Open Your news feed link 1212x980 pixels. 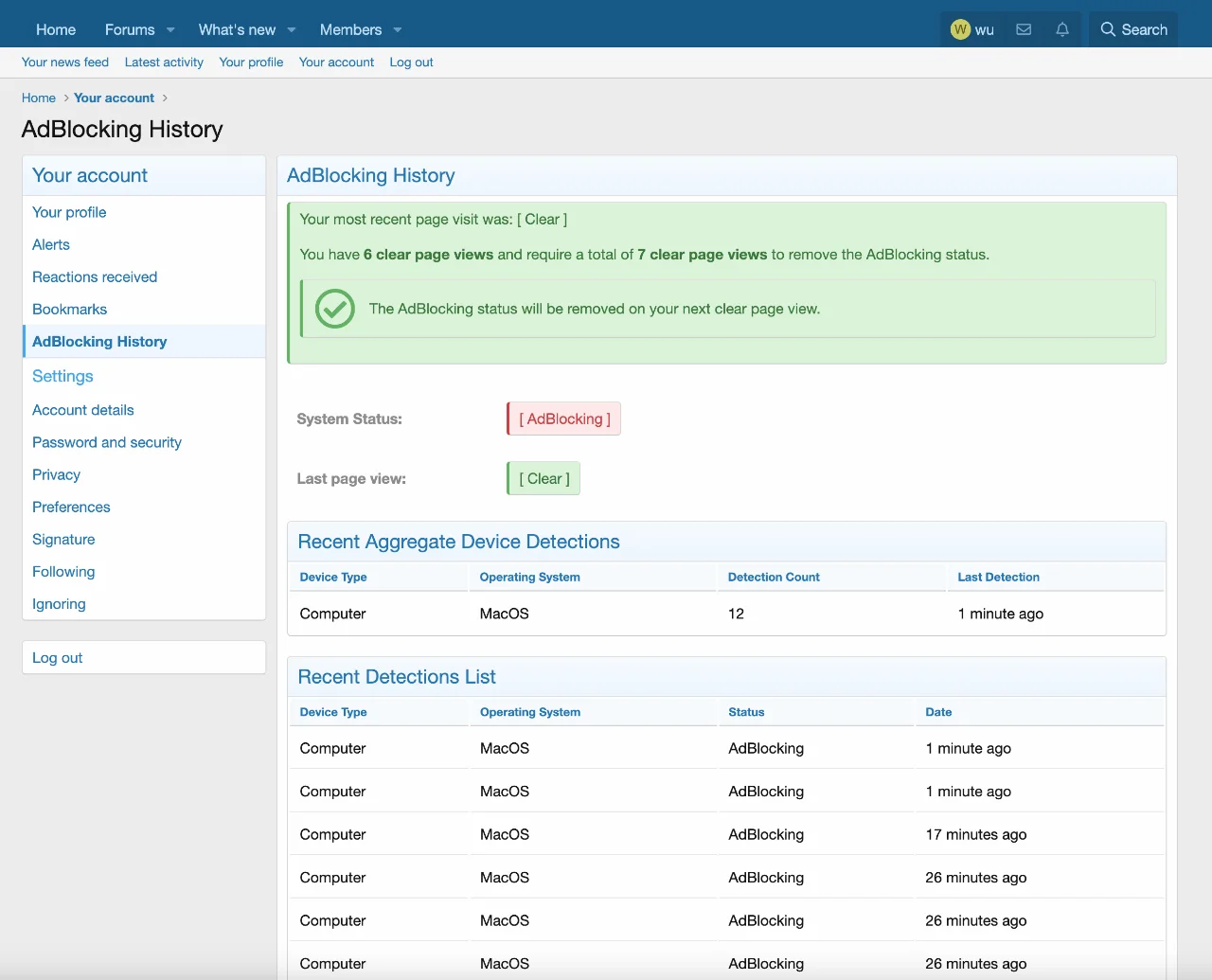(x=65, y=62)
